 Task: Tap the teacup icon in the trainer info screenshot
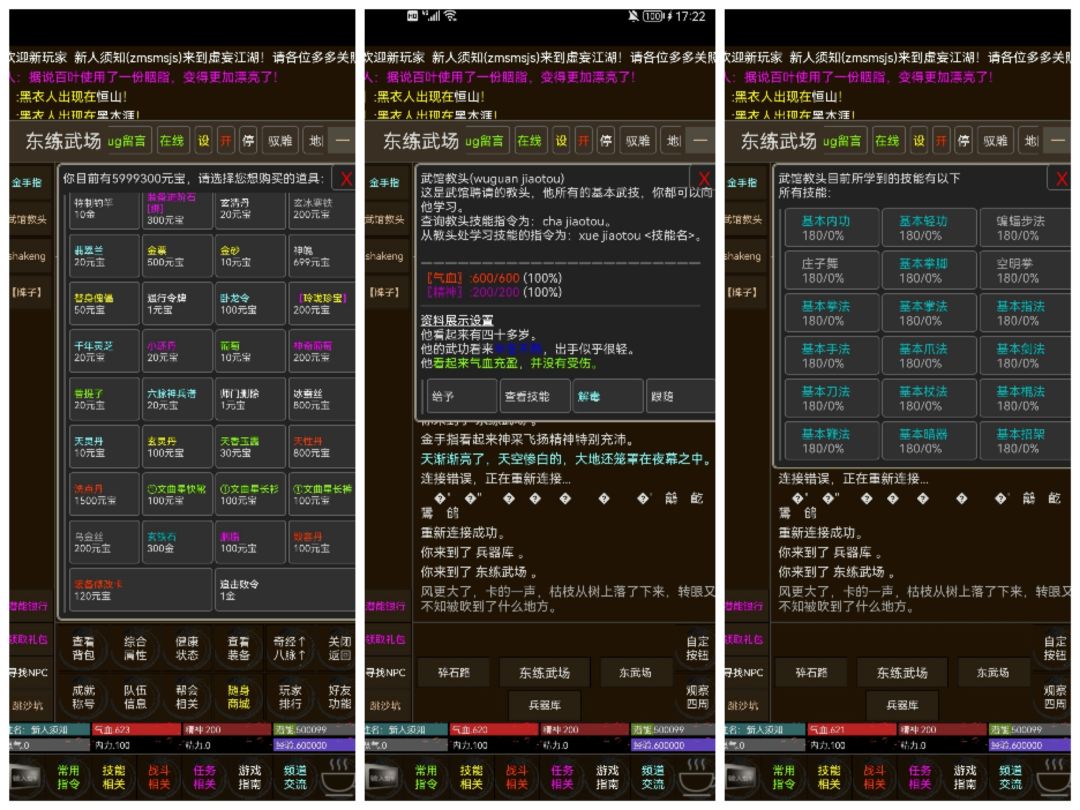(696, 777)
